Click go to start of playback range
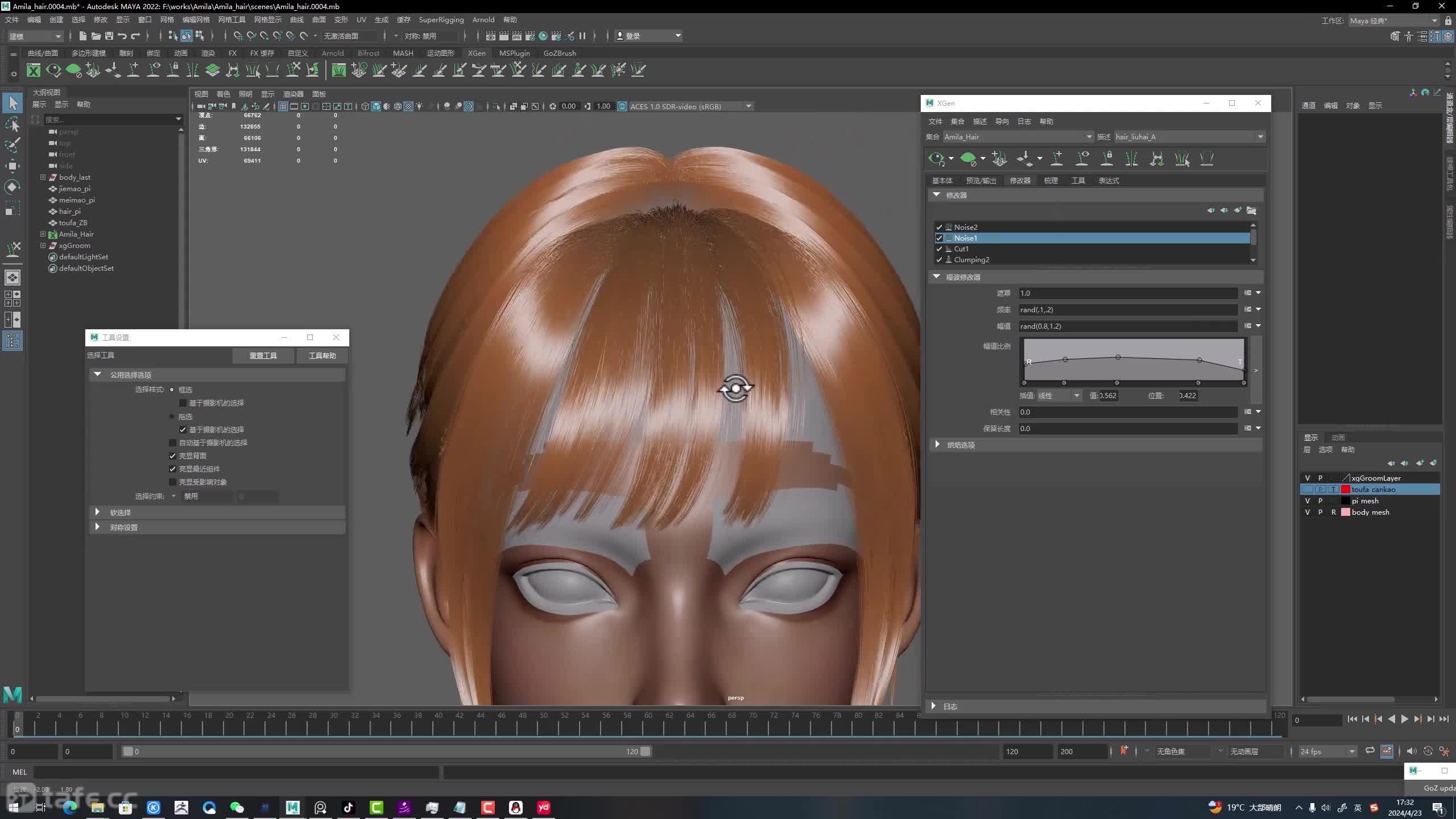 pyautogui.click(x=1352, y=719)
